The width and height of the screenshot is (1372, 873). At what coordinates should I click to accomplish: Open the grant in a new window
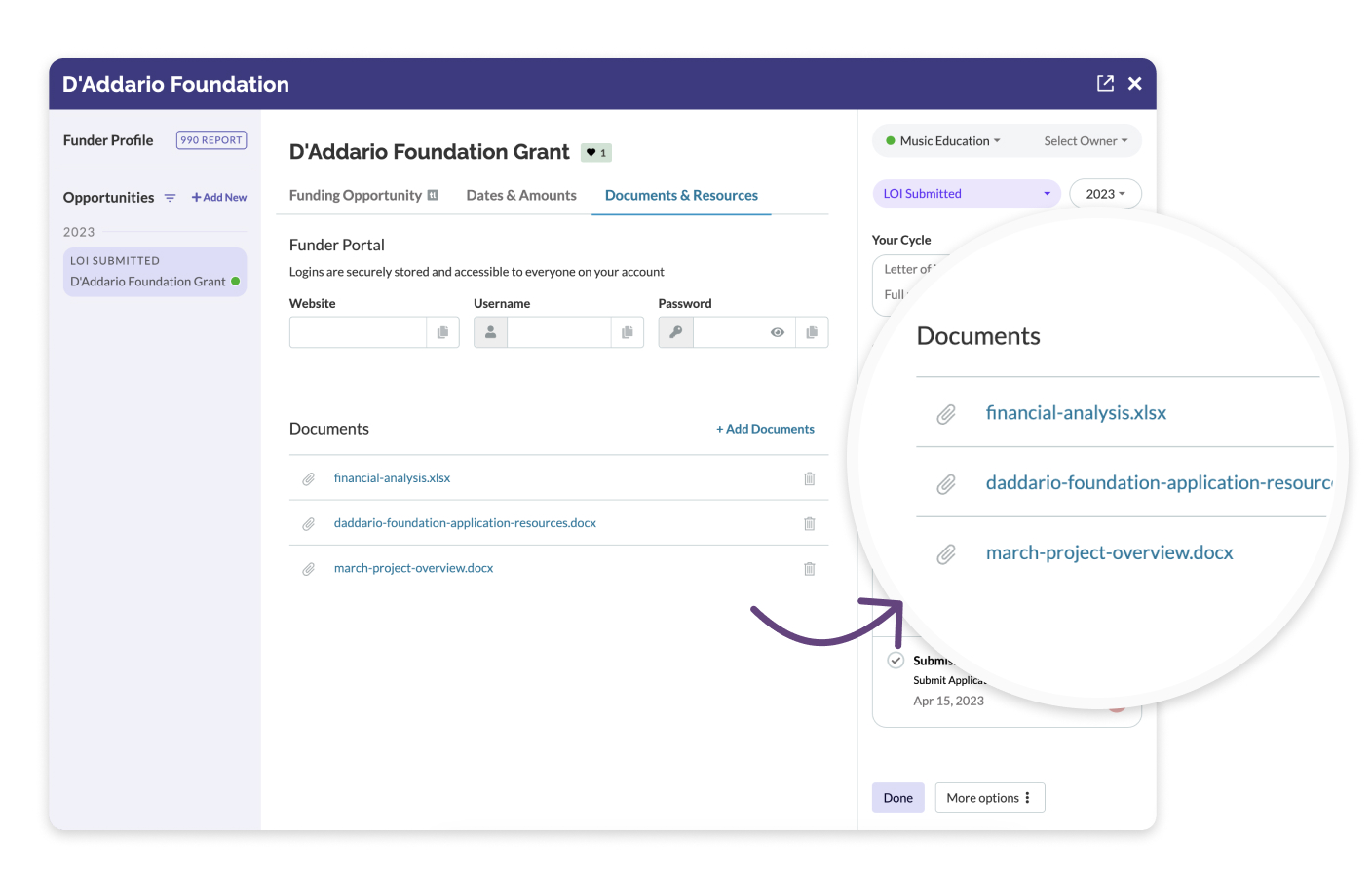pos(1105,84)
